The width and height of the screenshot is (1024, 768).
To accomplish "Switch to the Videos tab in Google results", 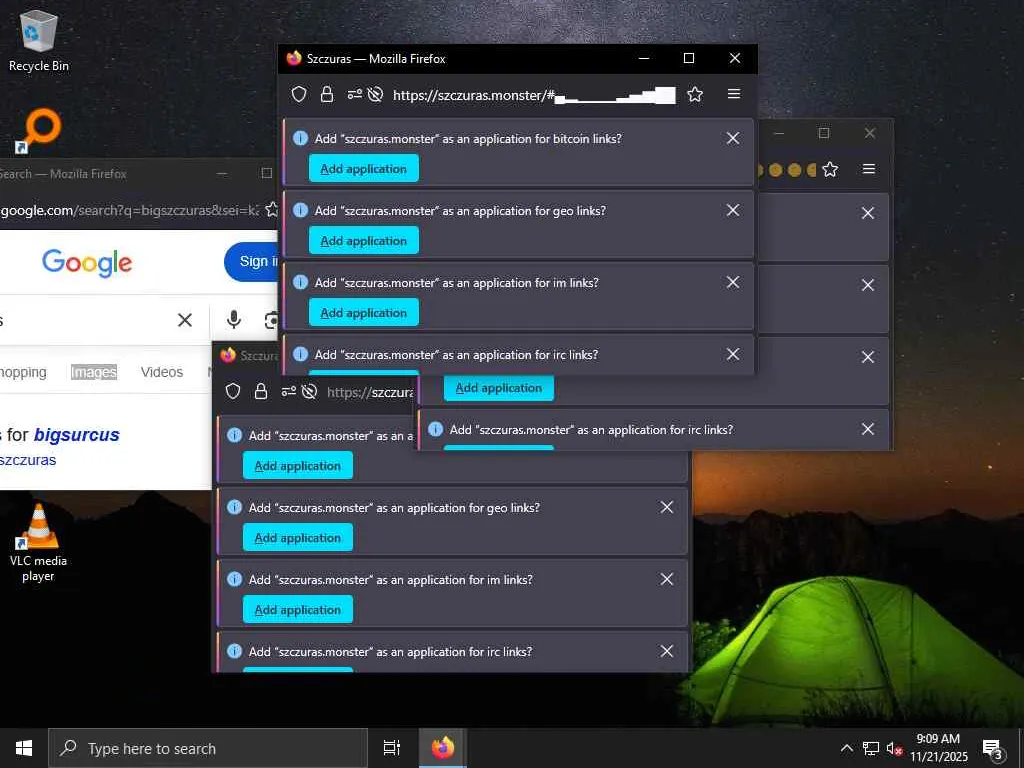I will pos(162,372).
